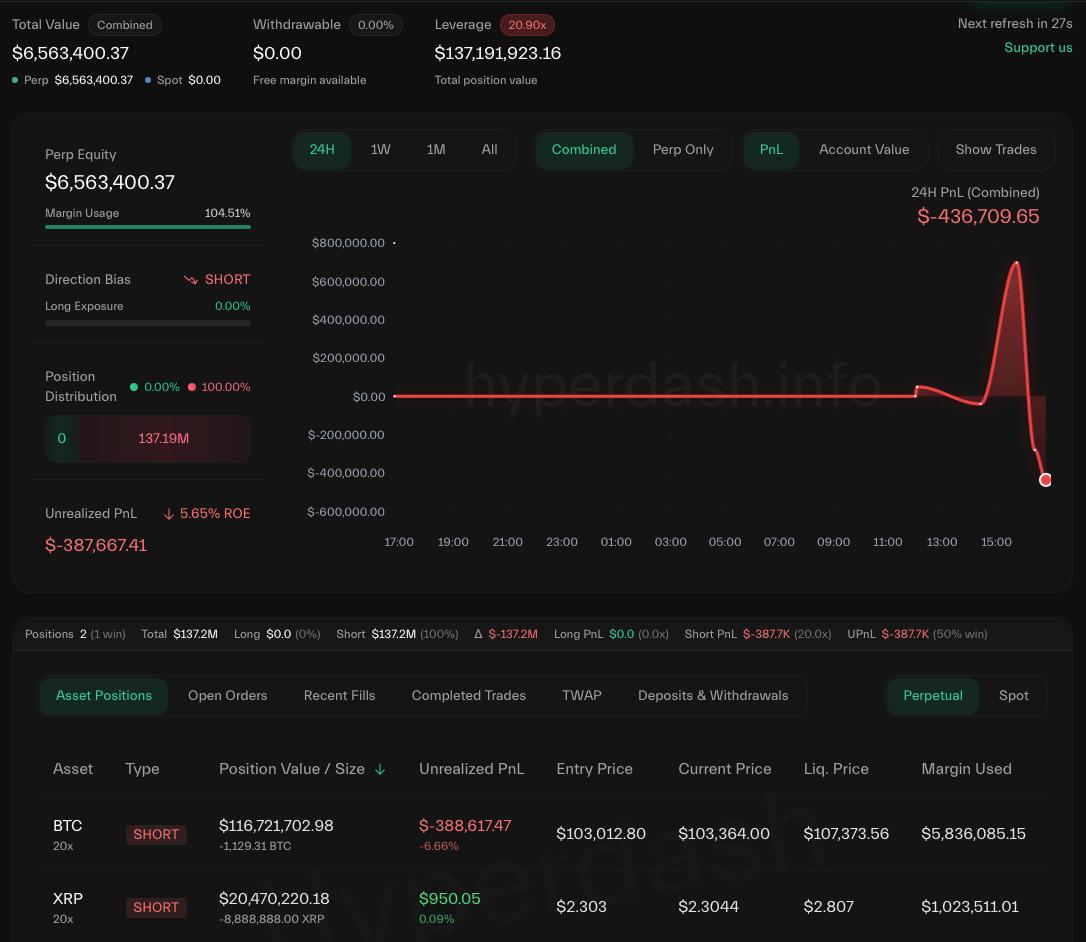Click the SHORT badge in XRP row

tap(156, 907)
